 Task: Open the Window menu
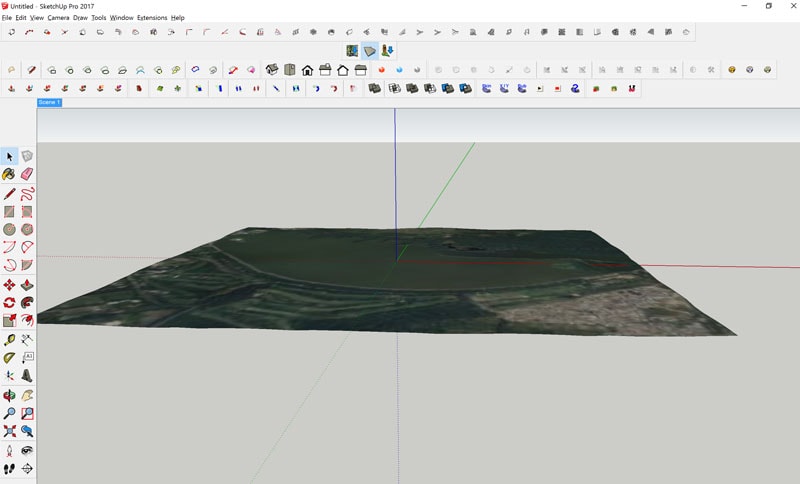point(121,17)
